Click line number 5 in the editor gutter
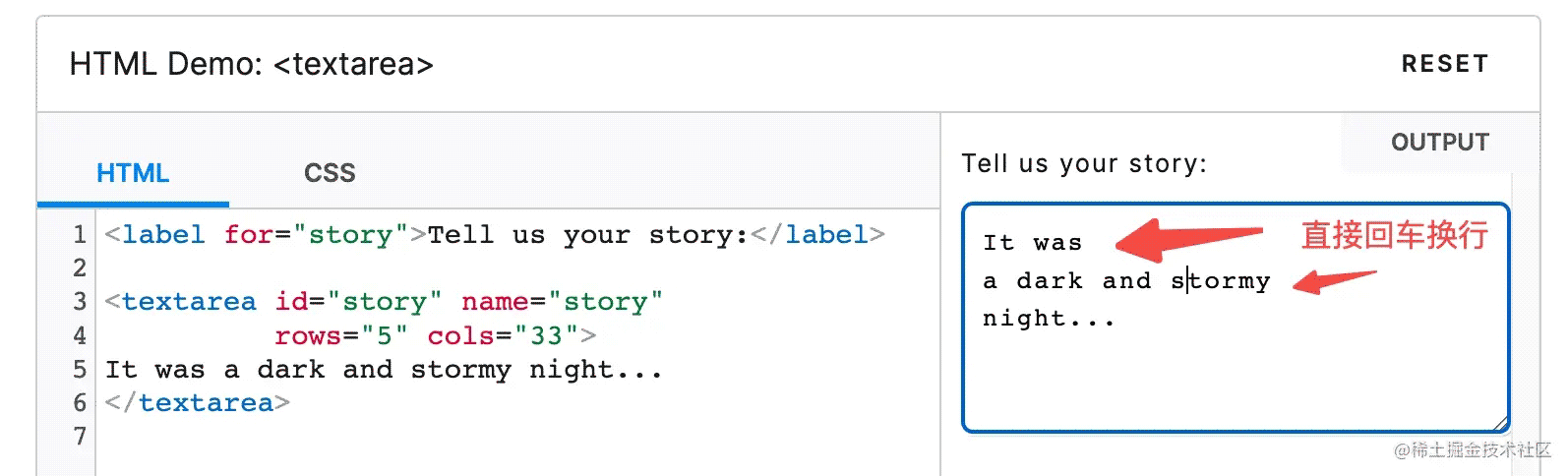The width and height of the screenshot is (1568, 476). tap(79, 370)
